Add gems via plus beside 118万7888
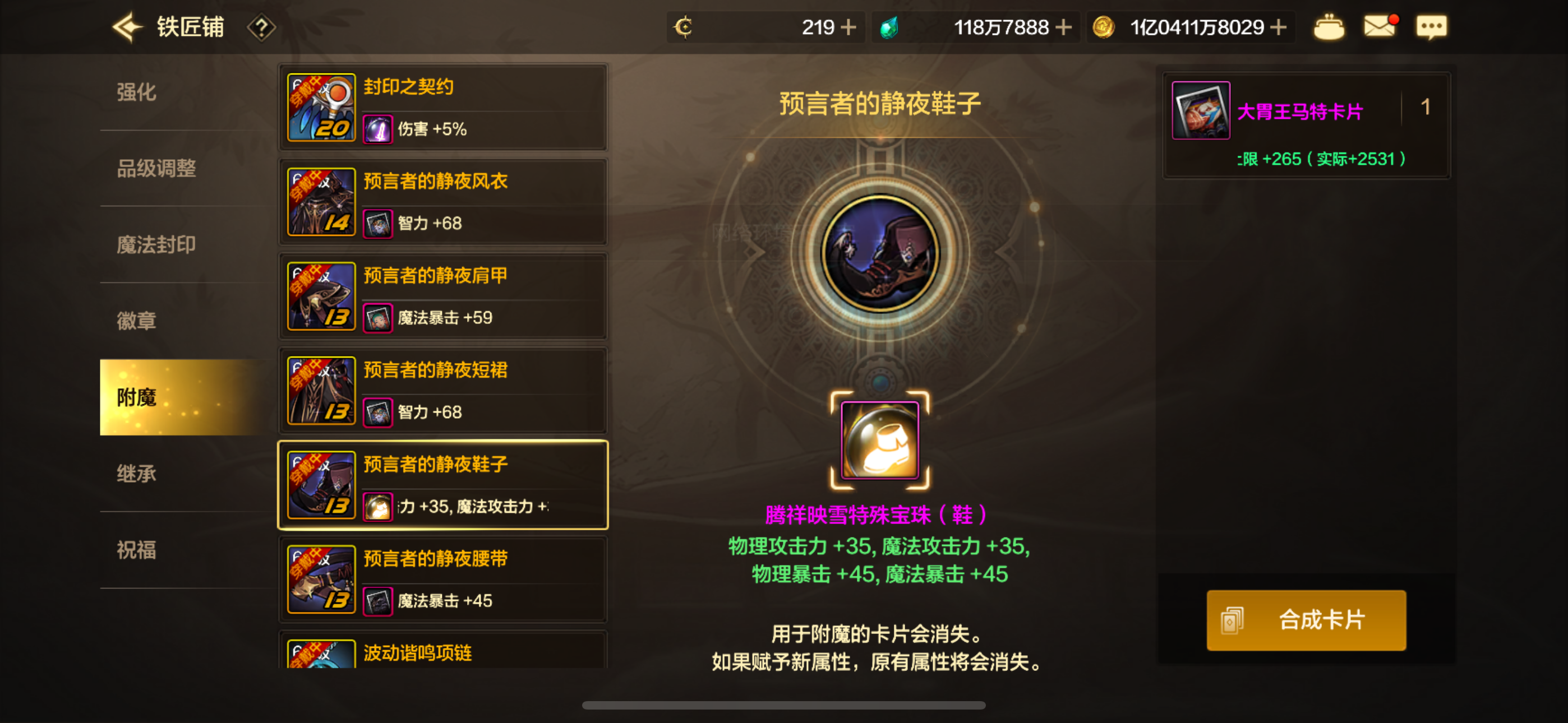Viewport: 1568px width, 723px height. click(x=1063, y=27)
